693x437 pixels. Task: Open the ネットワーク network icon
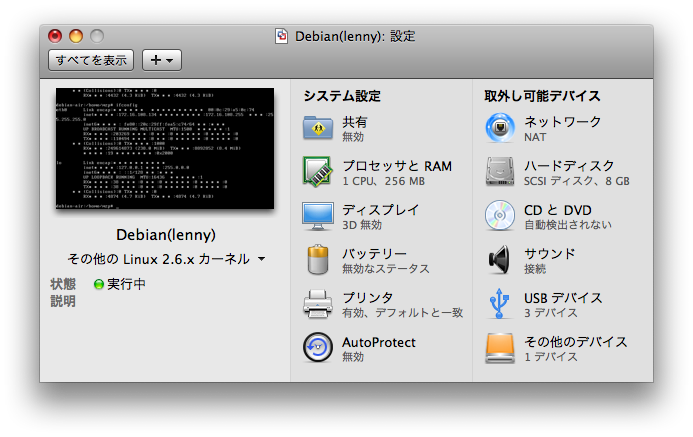point(500,128)
